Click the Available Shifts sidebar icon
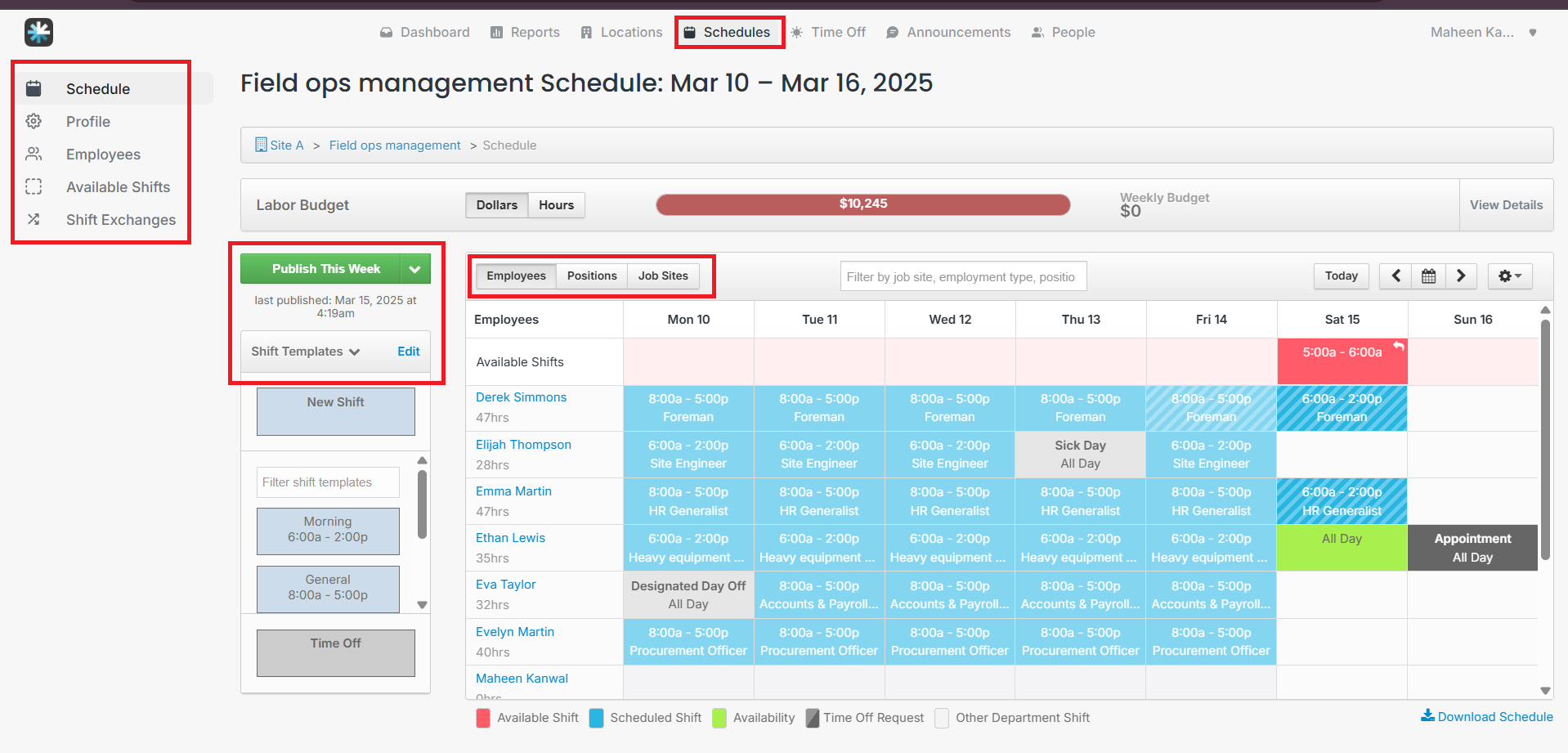 [34, 186]
